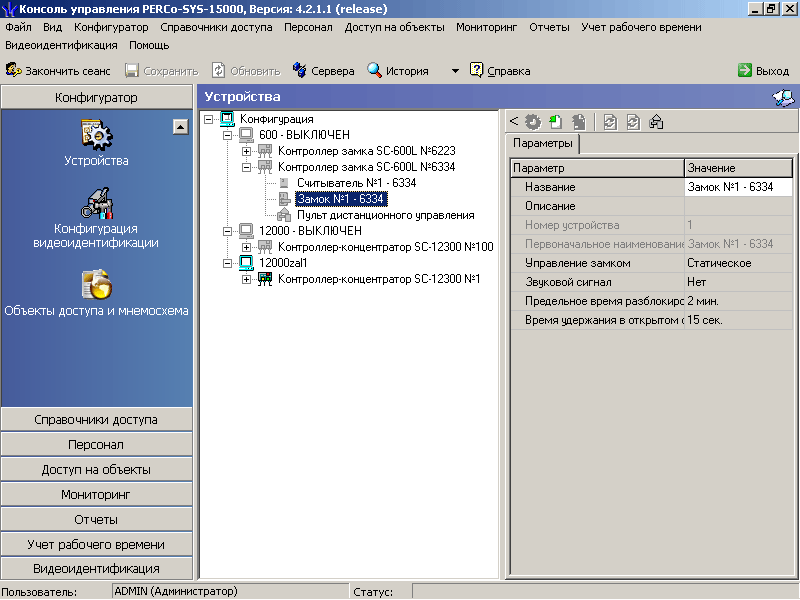The width and height of the screenshot is (800, 600).
Task: Click the green Выход exit icon
Action: (745, 70)
